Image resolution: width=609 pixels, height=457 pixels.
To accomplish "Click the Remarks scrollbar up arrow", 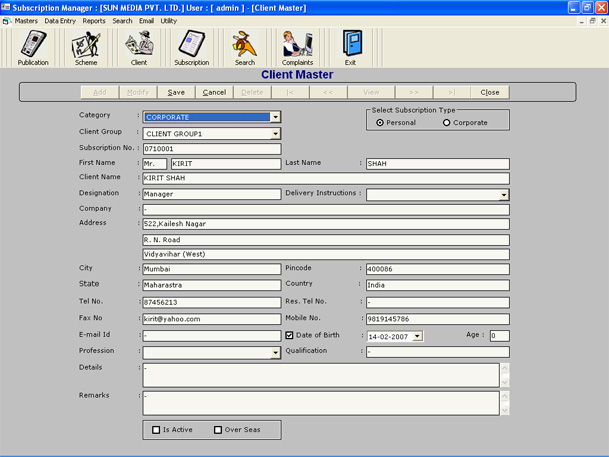I will 505,396.
